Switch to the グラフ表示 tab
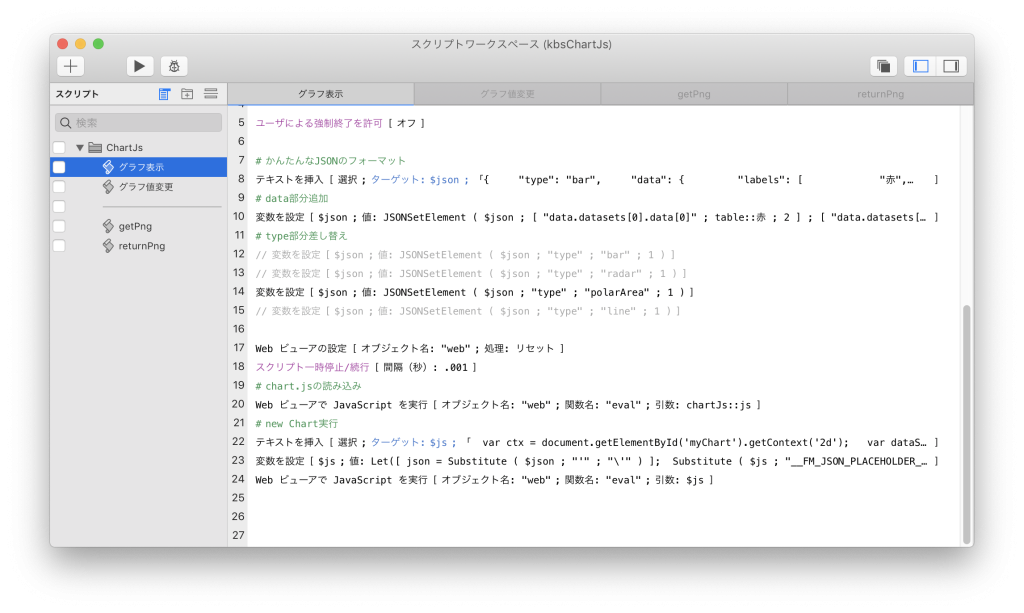The height and width of the screenshot is (613, 1024). pyautogui.click(x=321, y=94)
